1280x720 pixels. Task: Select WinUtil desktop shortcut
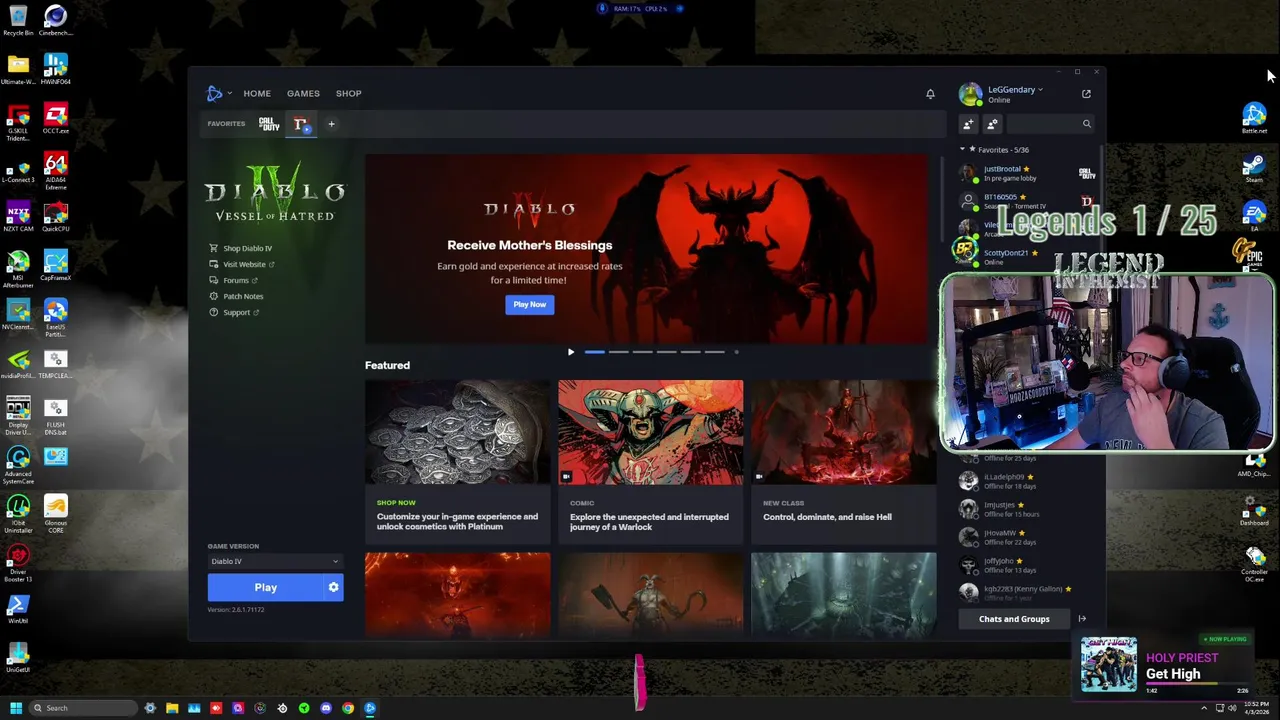pyautogui.click(x=18, y=609)
